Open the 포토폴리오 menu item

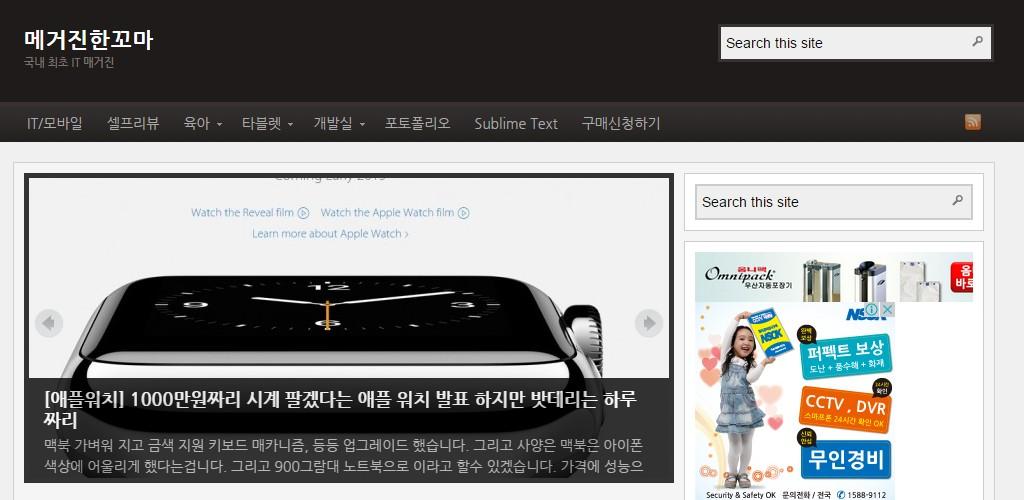click(x=417, y=123)
